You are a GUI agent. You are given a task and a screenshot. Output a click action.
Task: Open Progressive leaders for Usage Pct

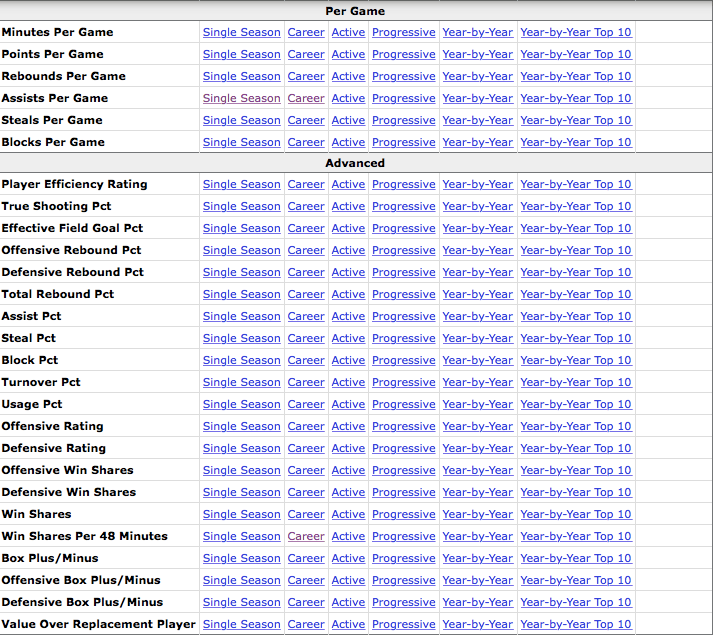403,404
